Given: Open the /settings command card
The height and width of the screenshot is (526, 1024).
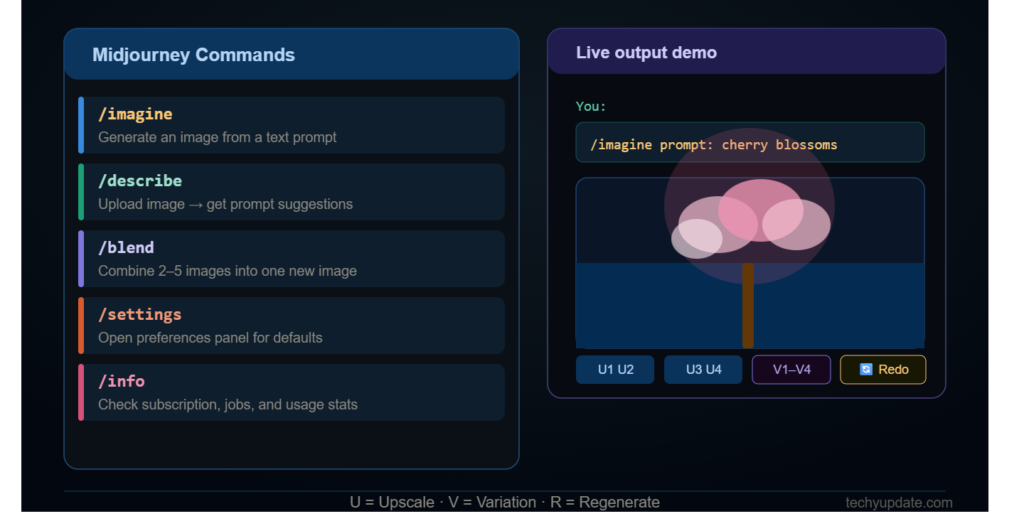Looking at the screenshot, I should pyautogui.click(x=291, y=325).
